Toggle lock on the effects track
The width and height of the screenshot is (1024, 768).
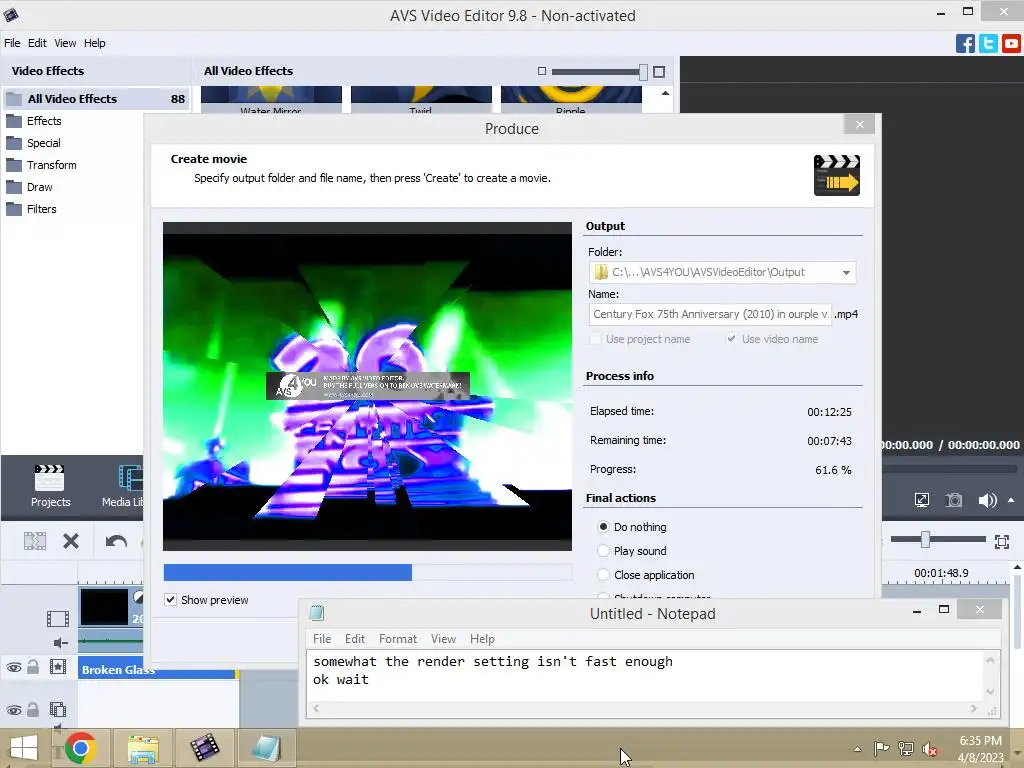coord(33,667)
